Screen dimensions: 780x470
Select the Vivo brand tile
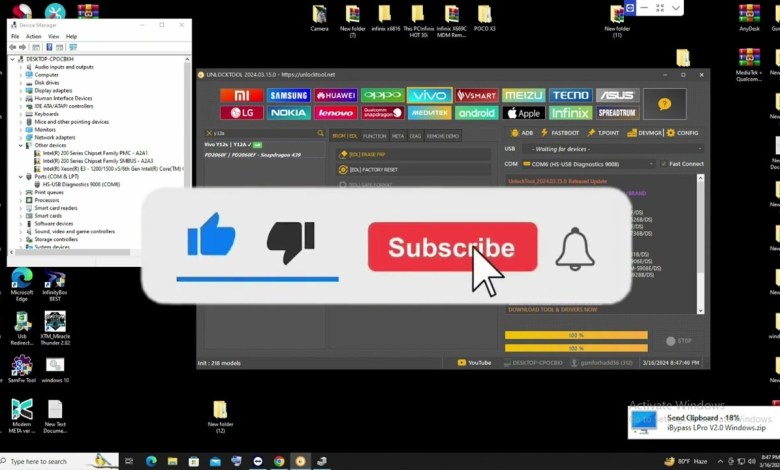tap(429, 95)
